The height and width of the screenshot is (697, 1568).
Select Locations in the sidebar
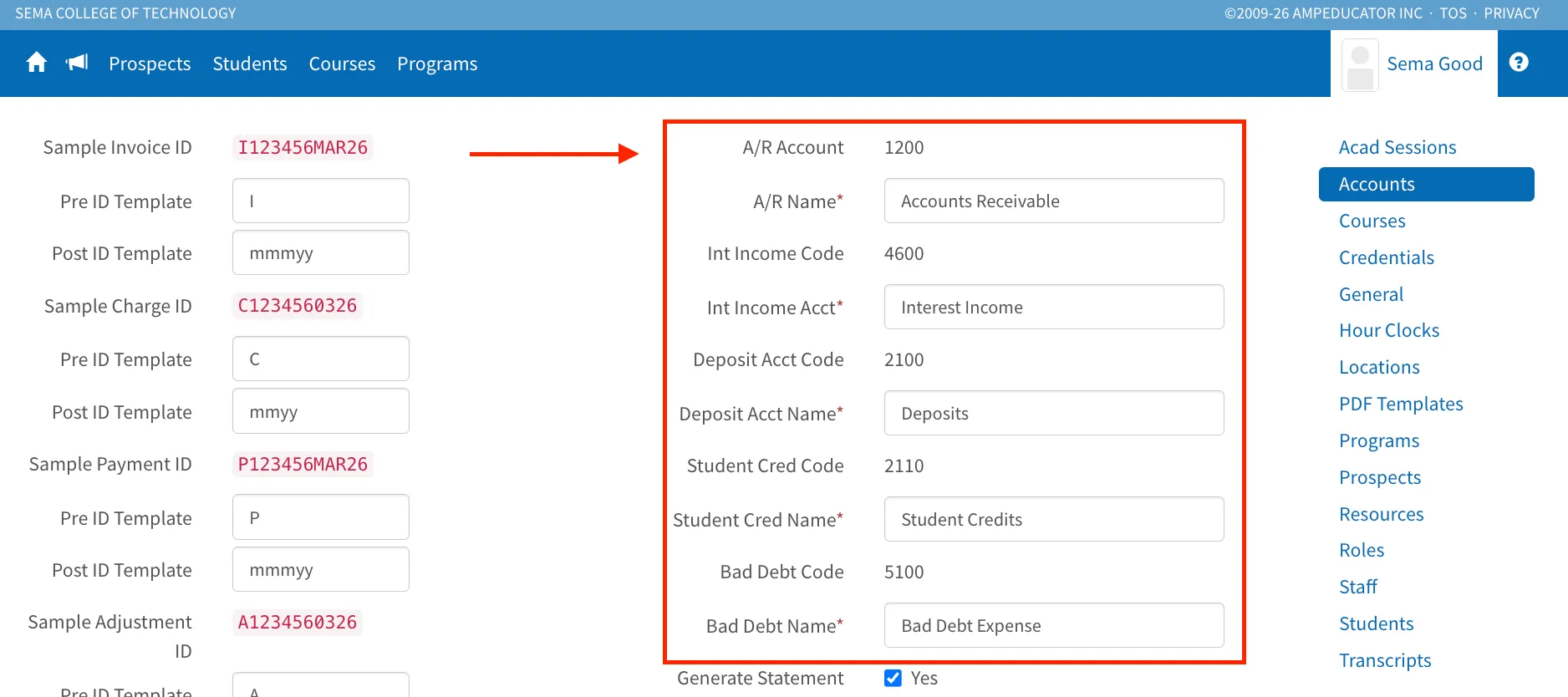[x=1379, y=367]
